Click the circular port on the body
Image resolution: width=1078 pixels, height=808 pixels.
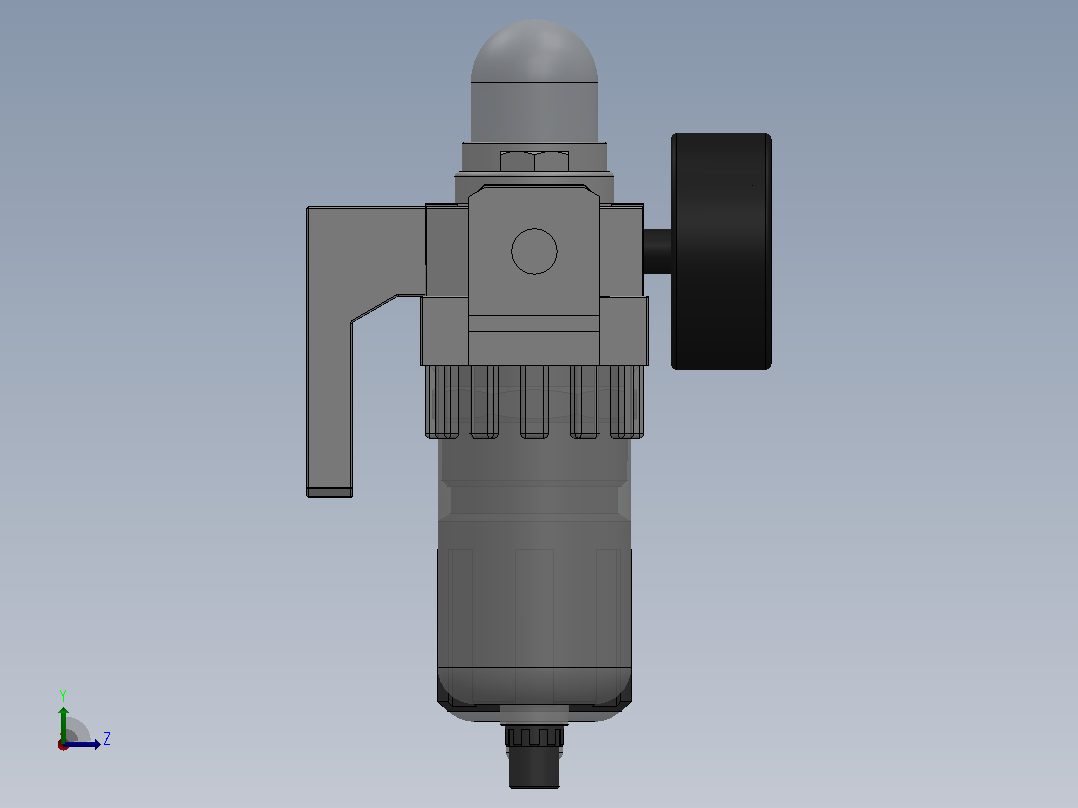click(x=534, y=251)
